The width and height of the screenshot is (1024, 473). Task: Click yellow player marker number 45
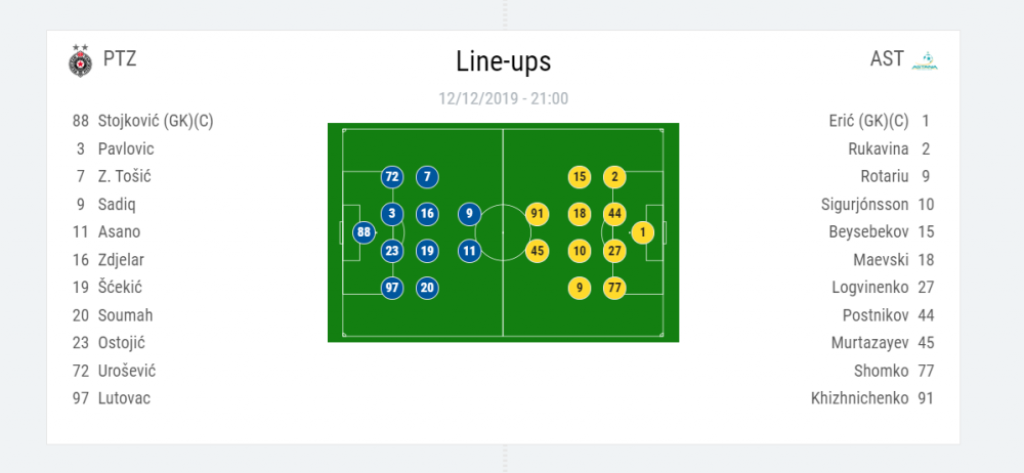pyautogui.click(x=537, y=251)
